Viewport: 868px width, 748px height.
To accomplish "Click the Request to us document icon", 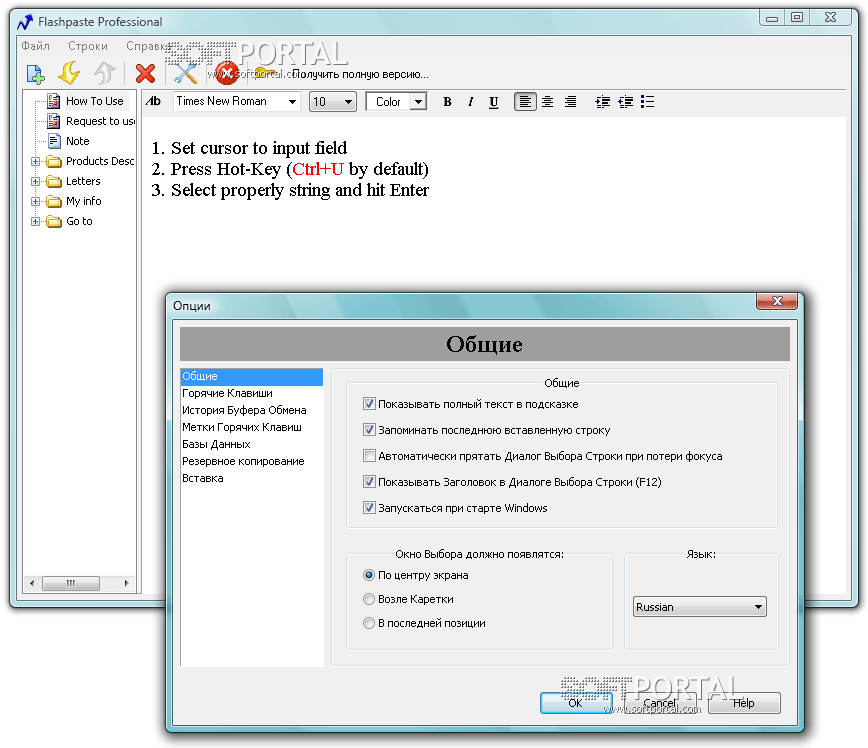I will pos(54,121).
